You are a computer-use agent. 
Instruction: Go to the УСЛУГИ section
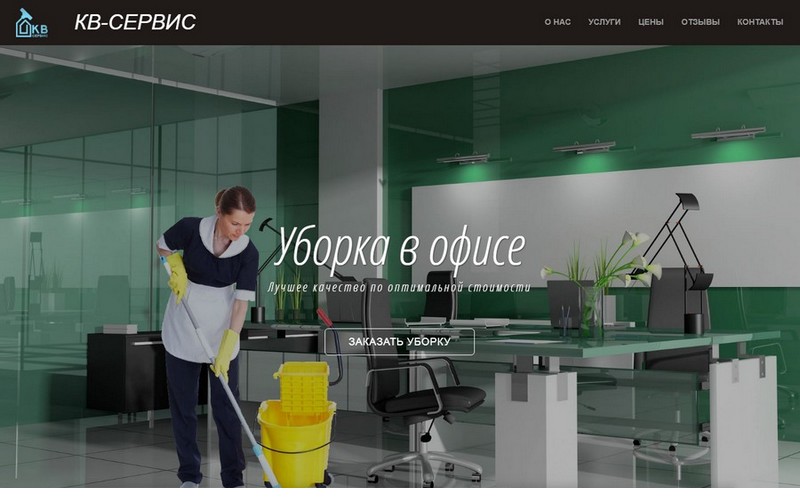click(x=604, y=22)
